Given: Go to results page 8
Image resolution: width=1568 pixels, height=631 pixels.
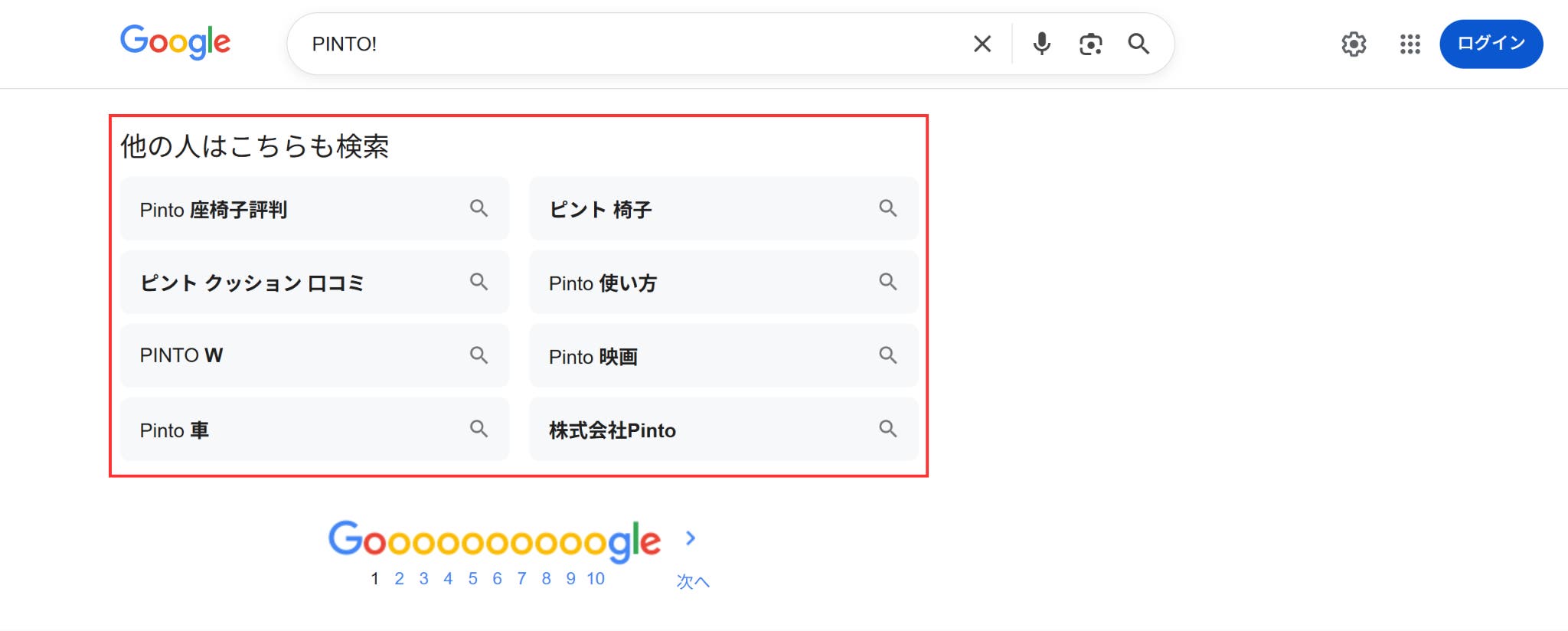Looking at the screenshot, I should pos(546,579).
